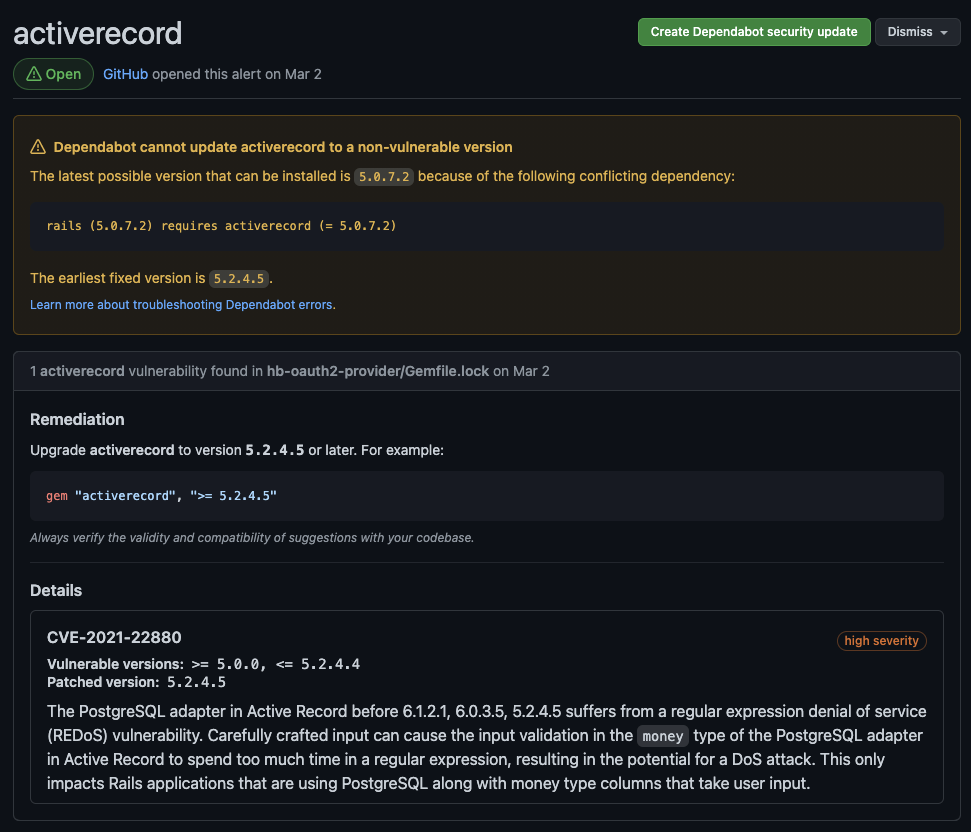Click the warning triangle in the Open badge
Viewport: 971px width, 832px height.
[x=35, y=73]
